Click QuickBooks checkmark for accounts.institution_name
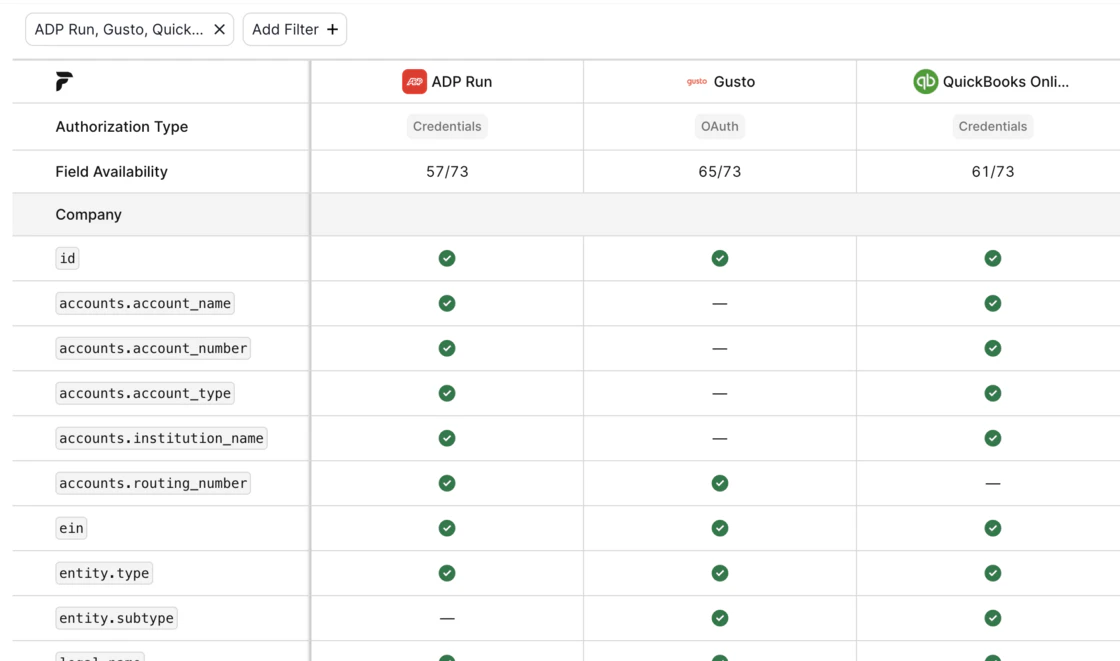This screenshot has width=1120, height=661. coord(993,438)
